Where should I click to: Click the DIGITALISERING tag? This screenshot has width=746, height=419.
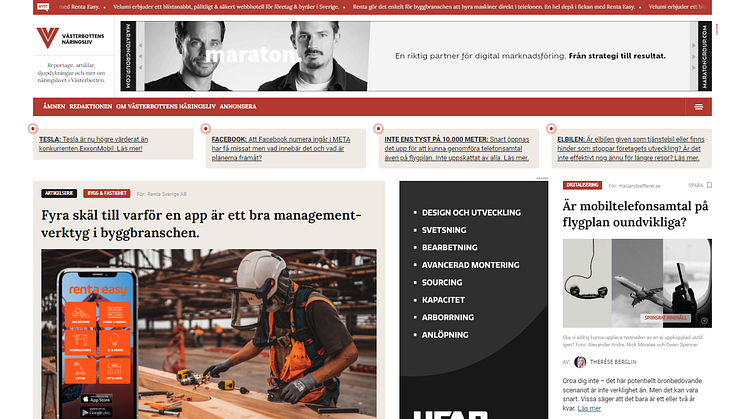coord(582,185)
